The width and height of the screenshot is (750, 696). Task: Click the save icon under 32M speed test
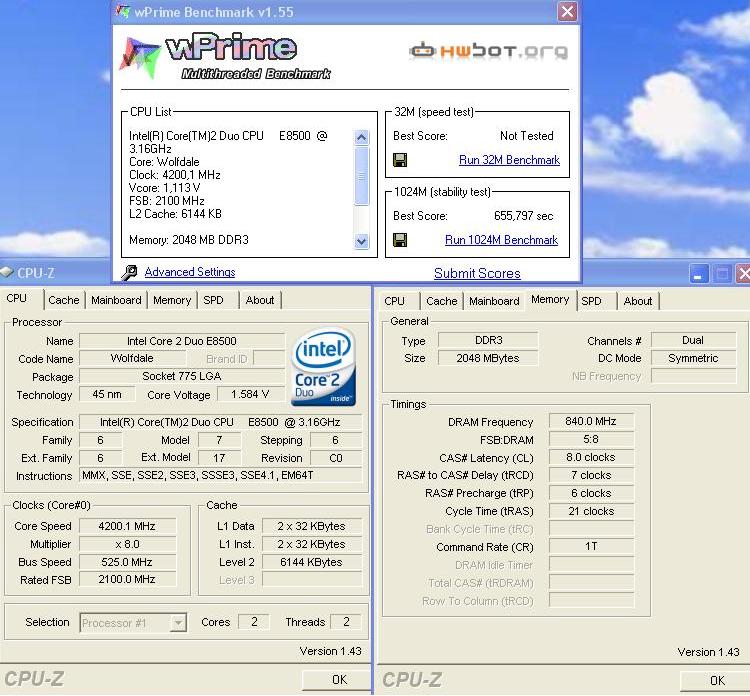tap(400, 160)
